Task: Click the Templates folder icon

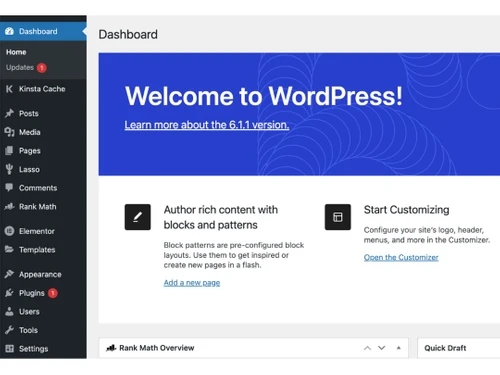Action: click(9, 249)
